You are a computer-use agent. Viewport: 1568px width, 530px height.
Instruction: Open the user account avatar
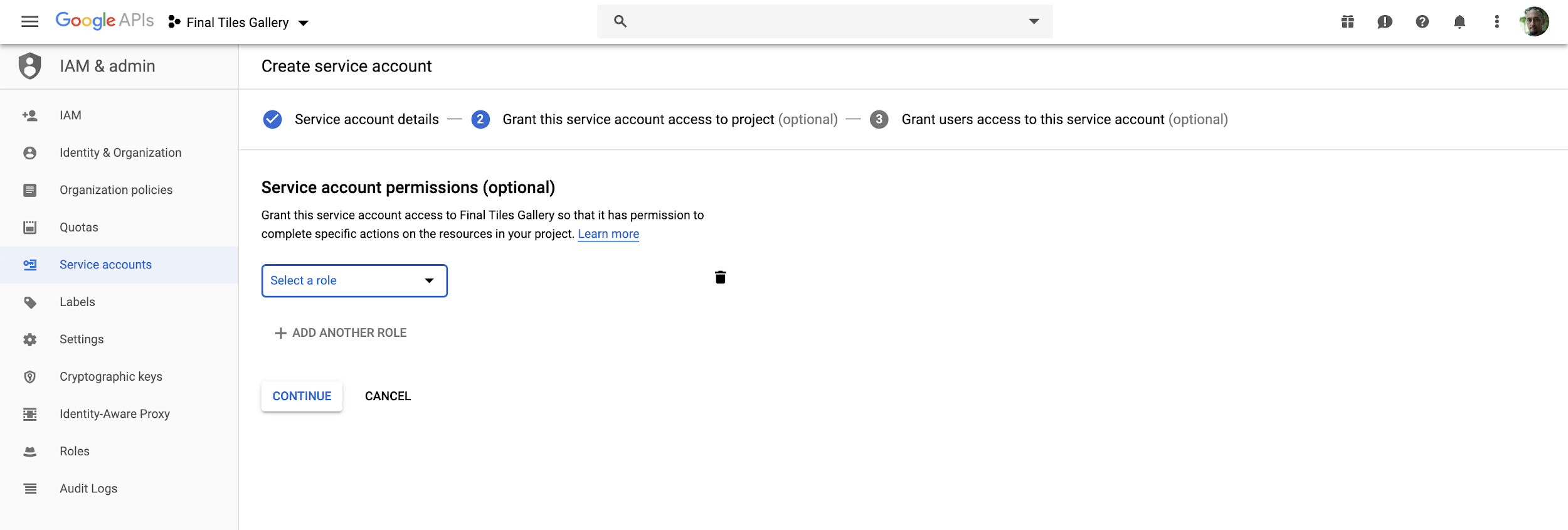(1534, 22)
